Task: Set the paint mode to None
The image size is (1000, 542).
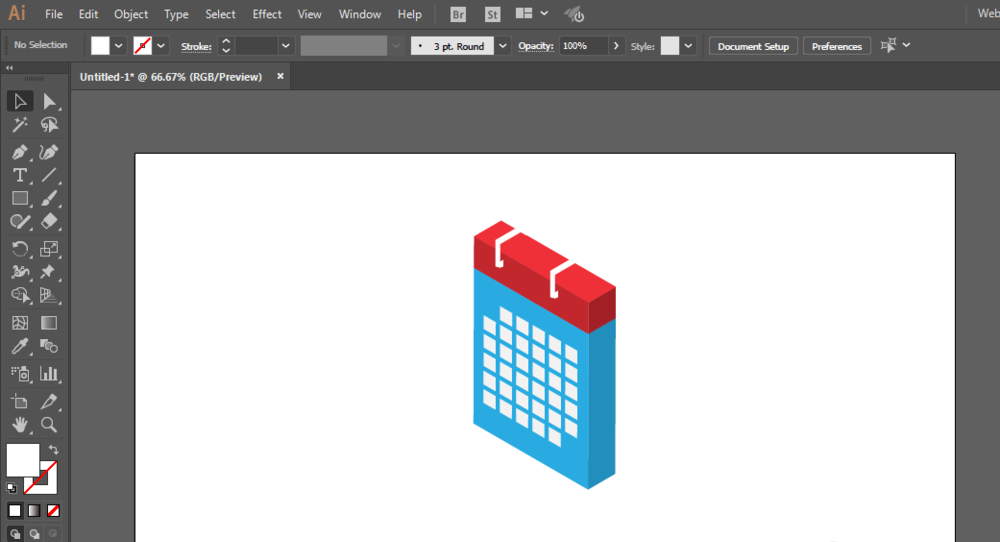Action: click(x=53, y=511)
